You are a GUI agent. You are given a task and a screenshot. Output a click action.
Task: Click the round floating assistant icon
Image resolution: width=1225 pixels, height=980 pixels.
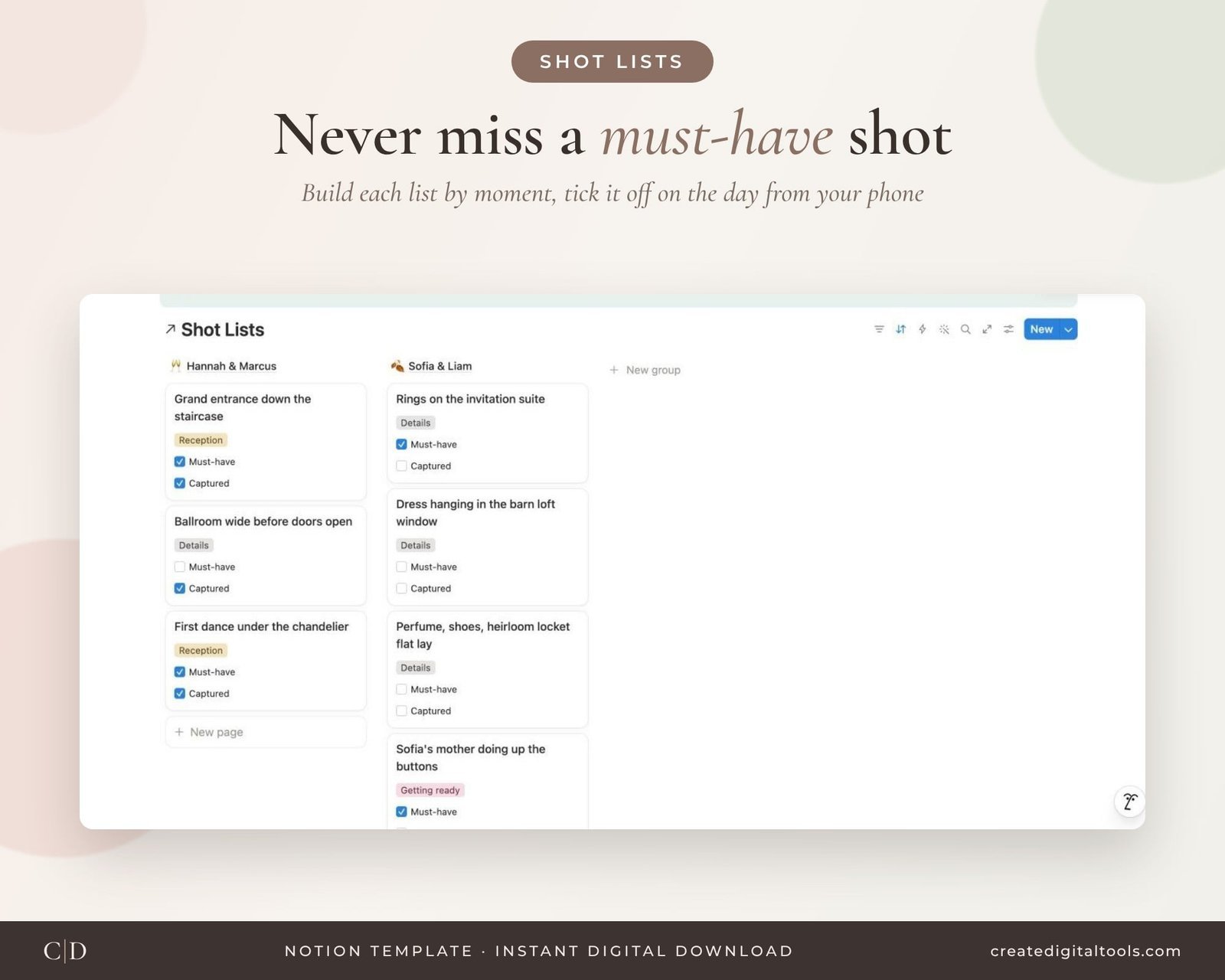(x=1129, y=802)
